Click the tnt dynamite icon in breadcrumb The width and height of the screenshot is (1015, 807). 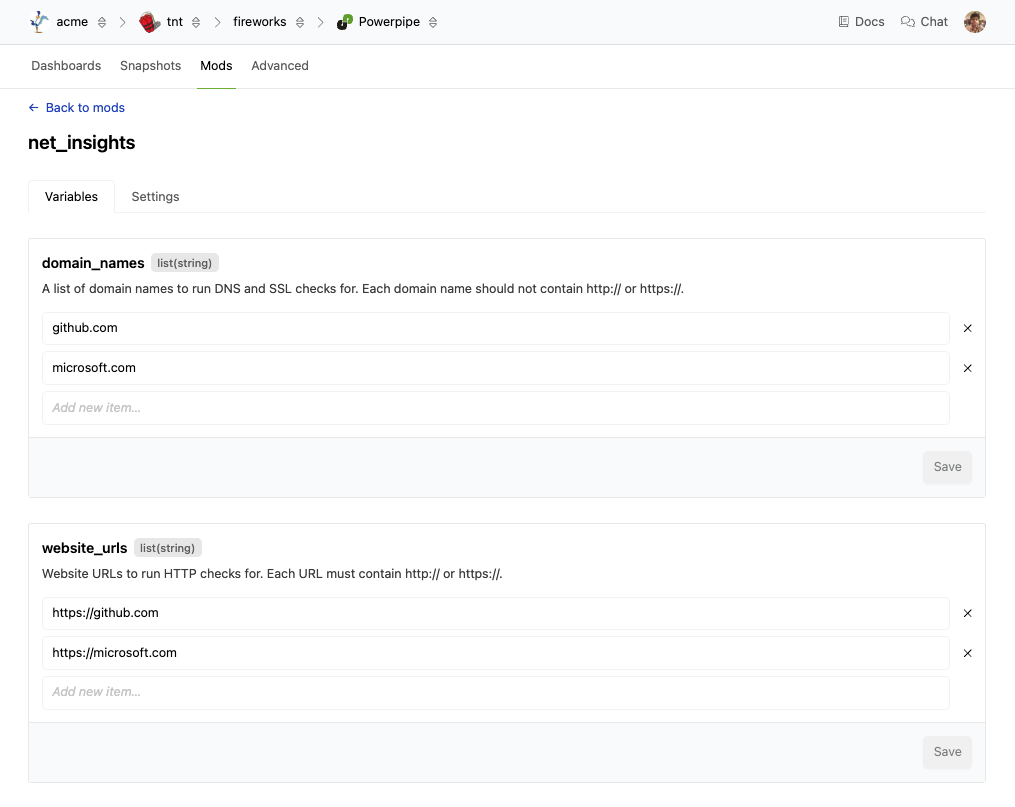coord(150,22)
